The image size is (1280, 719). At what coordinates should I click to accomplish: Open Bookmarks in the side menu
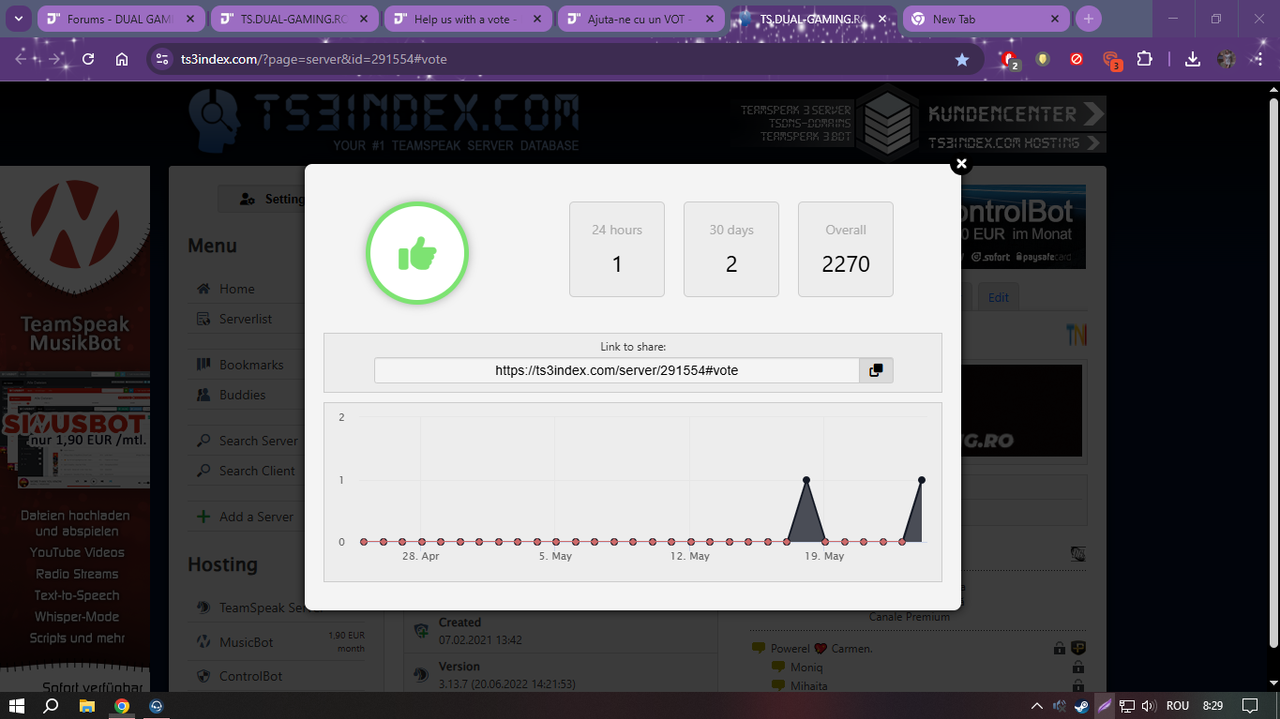(251, 365)
